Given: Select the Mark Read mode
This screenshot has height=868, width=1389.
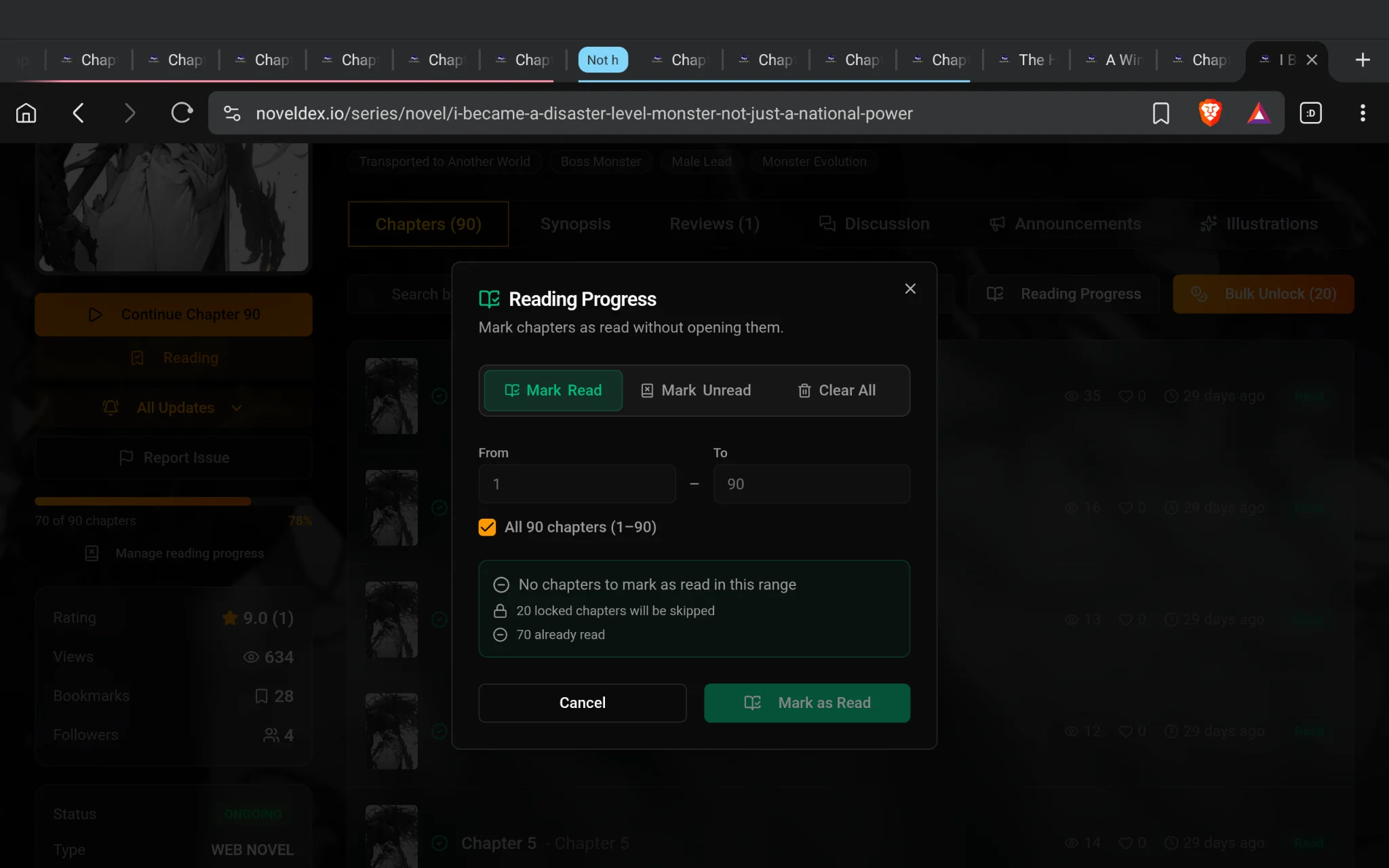Looking at the screenshot, I should [x=553, y=391].
